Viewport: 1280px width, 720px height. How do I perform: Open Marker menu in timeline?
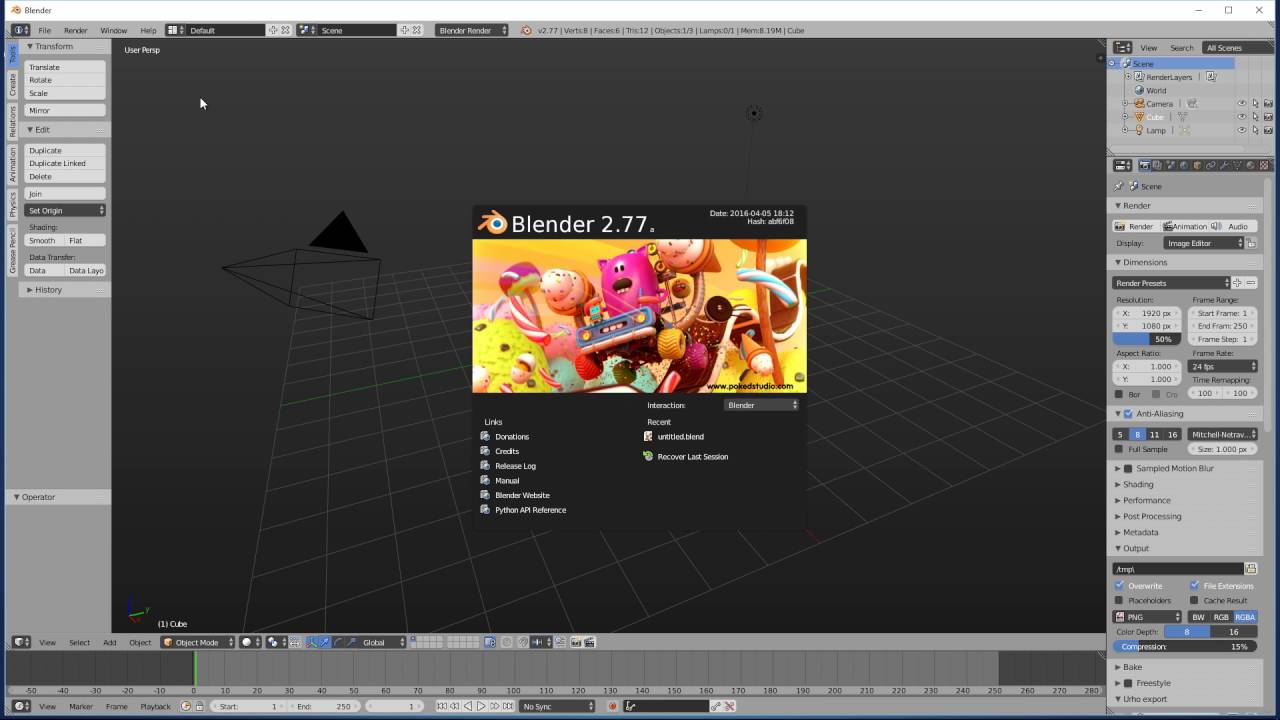(81, 706)
